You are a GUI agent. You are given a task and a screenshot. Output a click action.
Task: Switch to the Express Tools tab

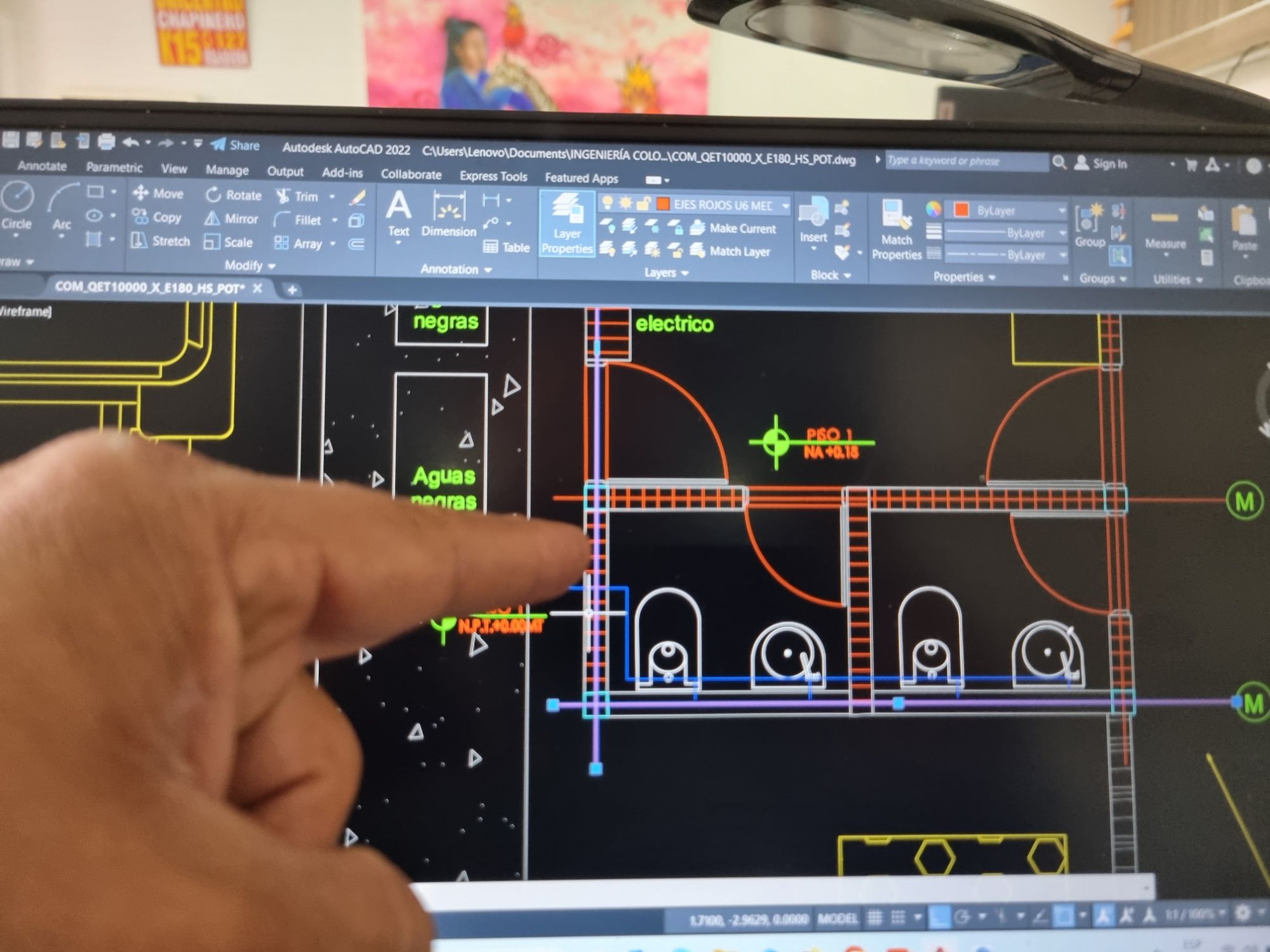493,176
